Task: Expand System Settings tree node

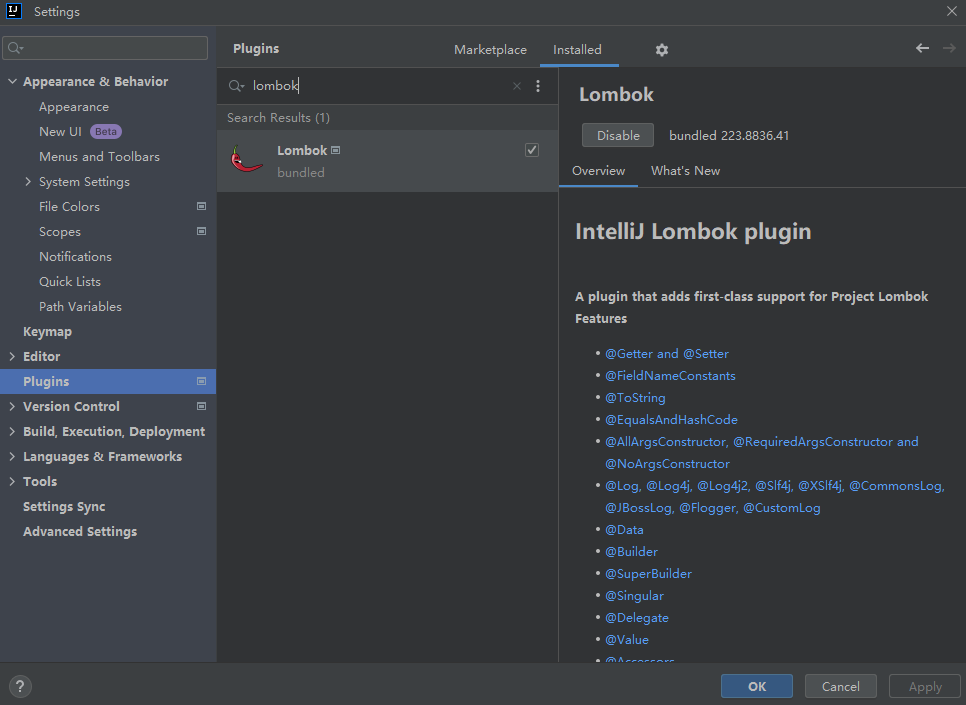Action: pyautogui.click(x=28, y=182)
